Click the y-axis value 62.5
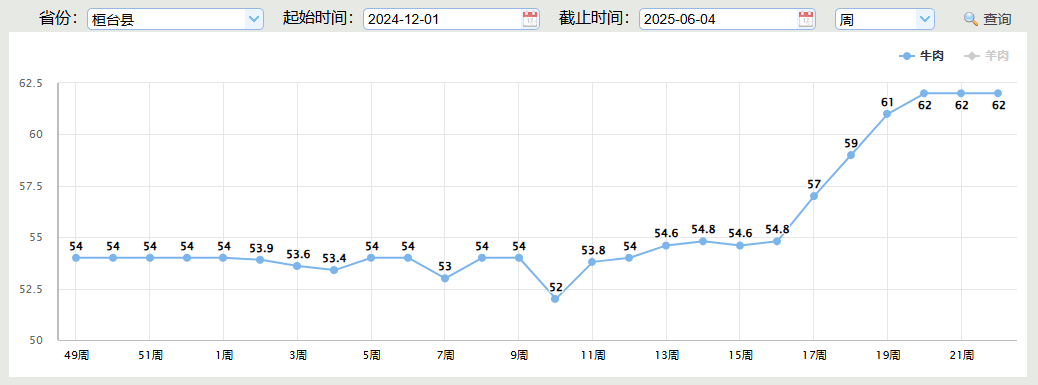Viewport: 1038px width, 385px height. click(x=30, y=83)
